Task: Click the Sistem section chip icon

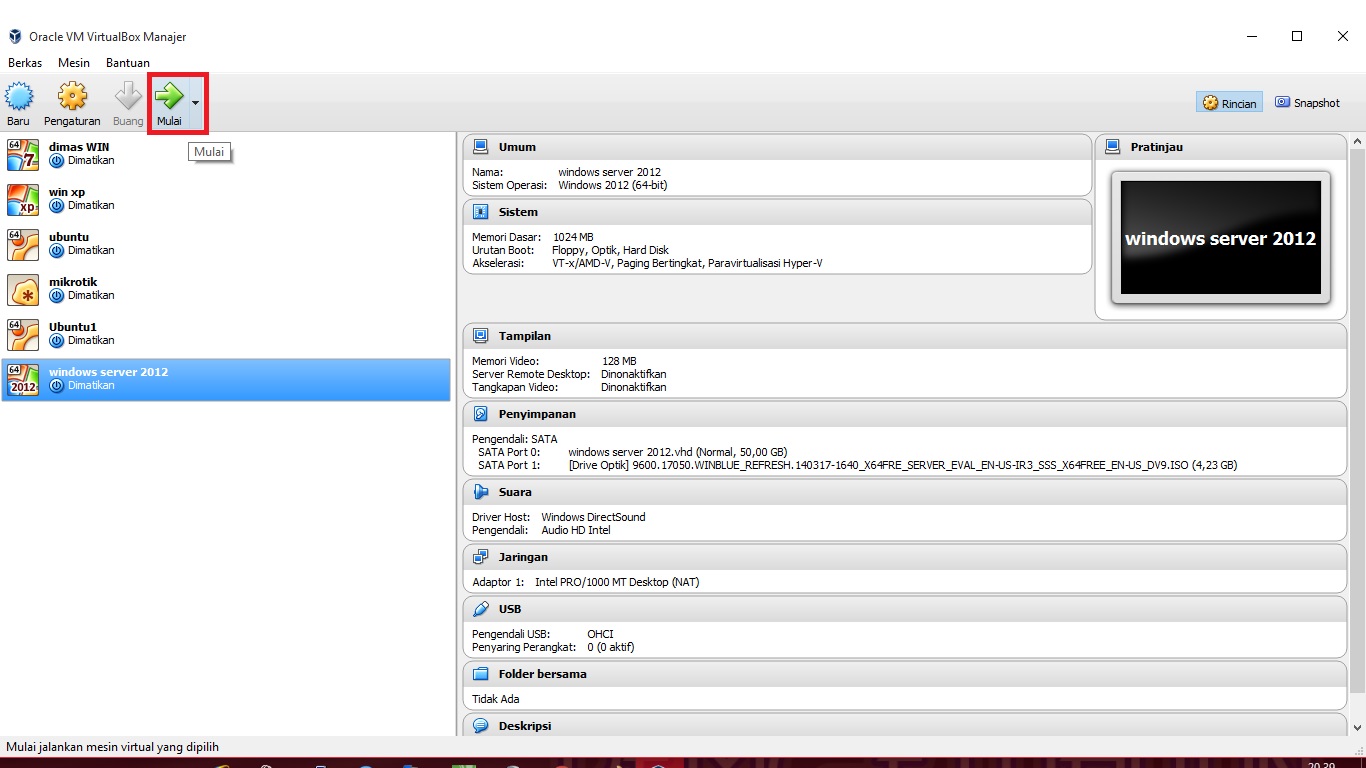Action: tap(481, 212)
